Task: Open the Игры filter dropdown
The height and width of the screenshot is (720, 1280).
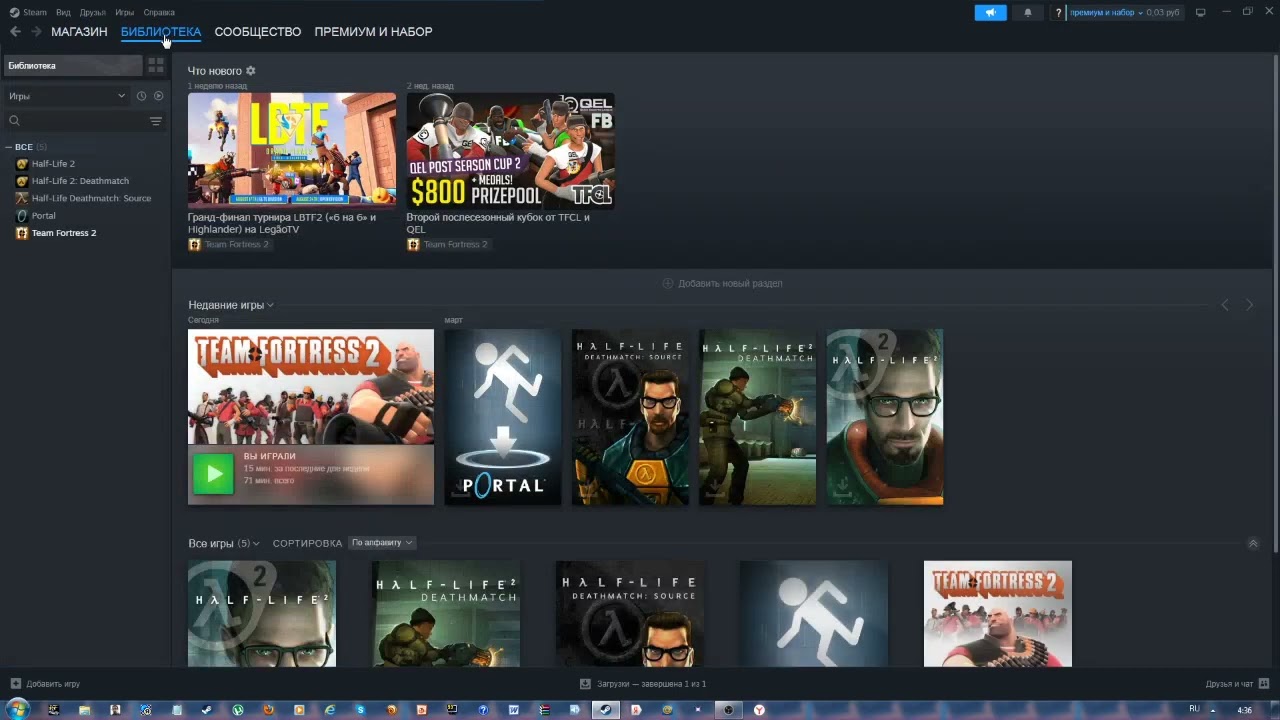Action: (66, 96)
